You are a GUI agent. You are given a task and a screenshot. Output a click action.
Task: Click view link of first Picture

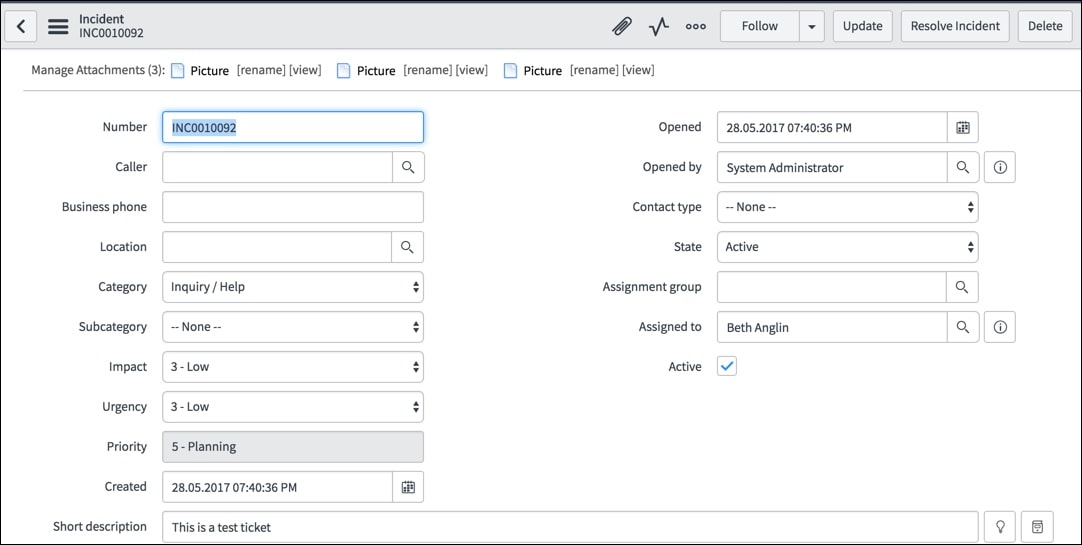pyautogui.click(x=305, y=70)
